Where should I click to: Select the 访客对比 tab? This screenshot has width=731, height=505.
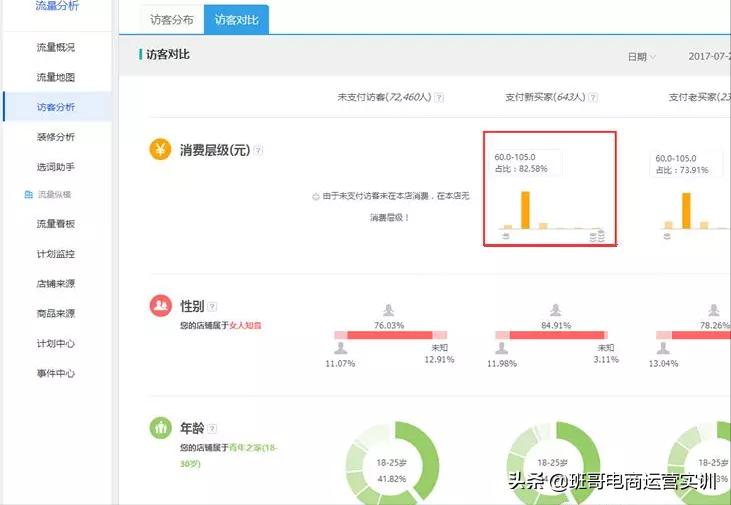[236, 20]
